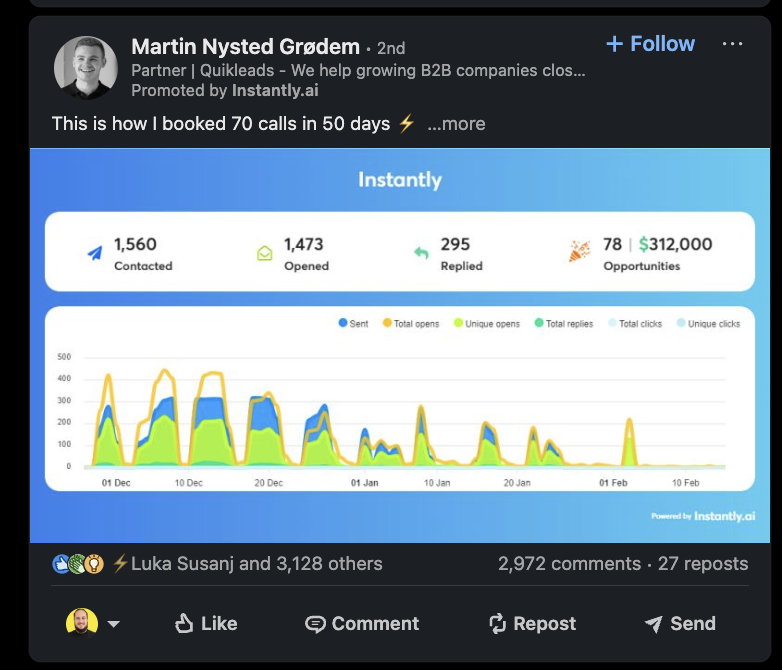Open the react-as identity dropdown arrow
The width and height of the screenshot is (782, 670).
tap(114, 624)
